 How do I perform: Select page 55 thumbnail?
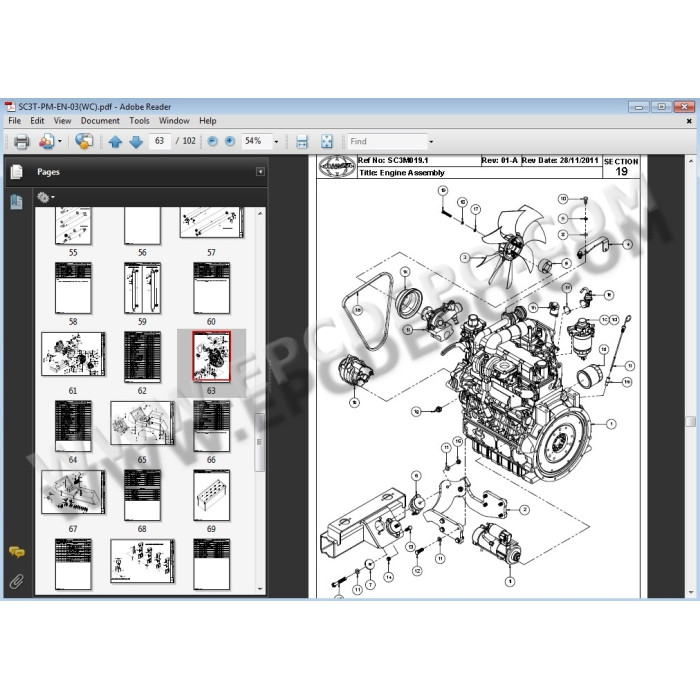click(x=73, y=225)
